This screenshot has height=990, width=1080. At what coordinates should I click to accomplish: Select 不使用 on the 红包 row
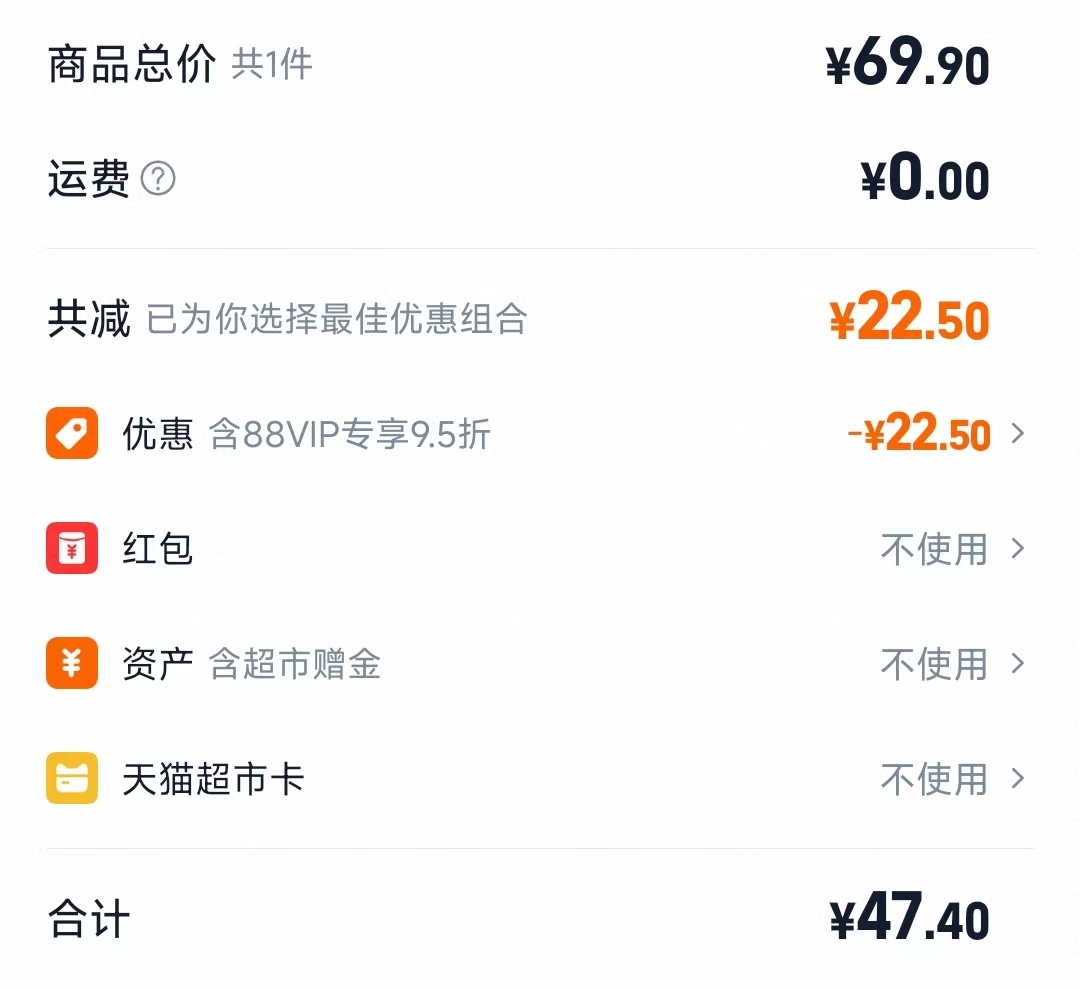coord(934,548)
